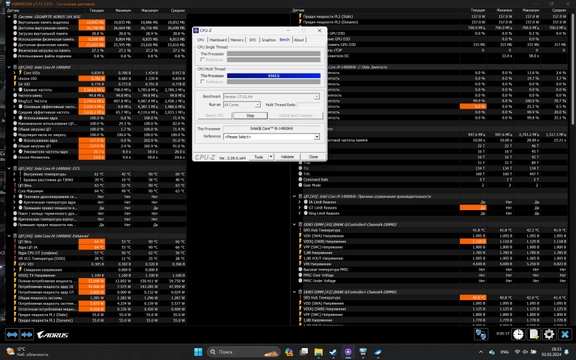This screenshot has height=360, width=576.
Task: Switch to the About tab
Action: (x=299, y=40)
